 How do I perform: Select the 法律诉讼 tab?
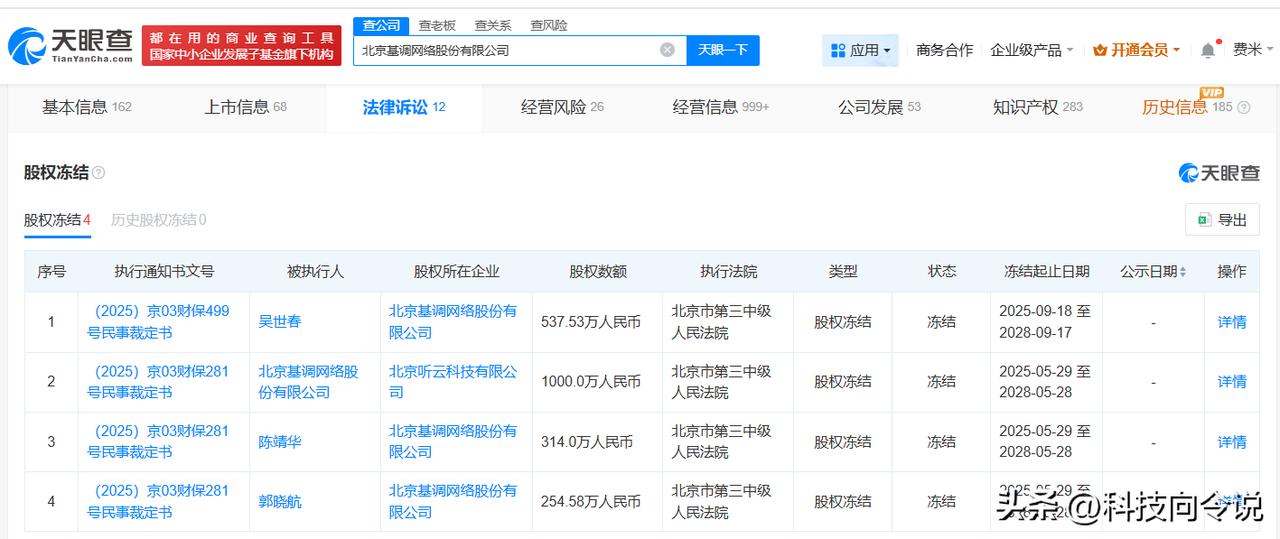tap(404, 107)
